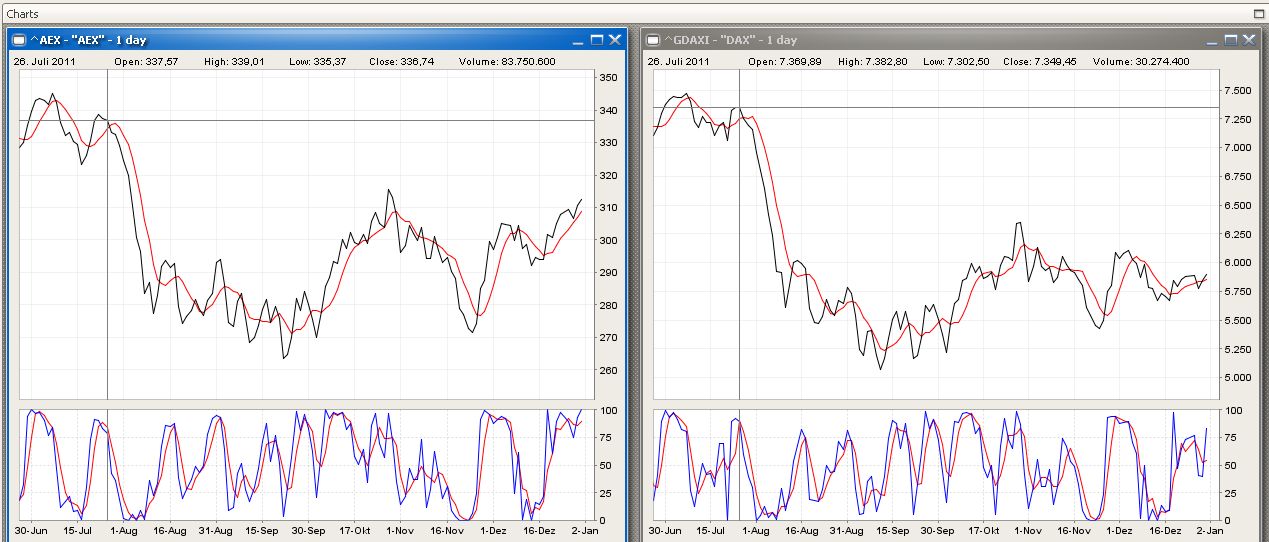Screen dimensions: 1269x542
Task: Click the DAX High: 7.382,80 value
Action: coord(873,62)
